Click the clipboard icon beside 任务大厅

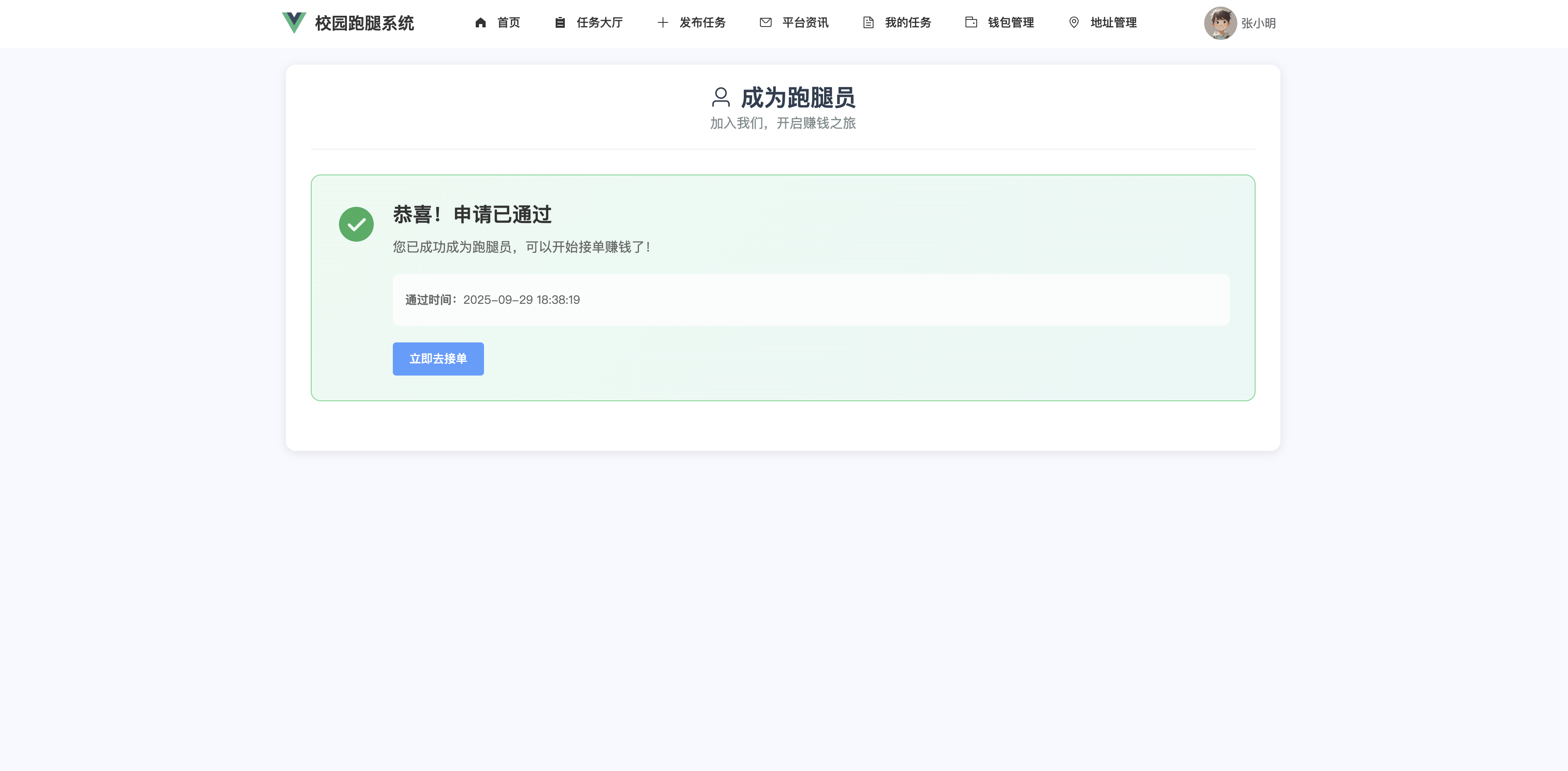pyautogui.click(x=560, y=22)
